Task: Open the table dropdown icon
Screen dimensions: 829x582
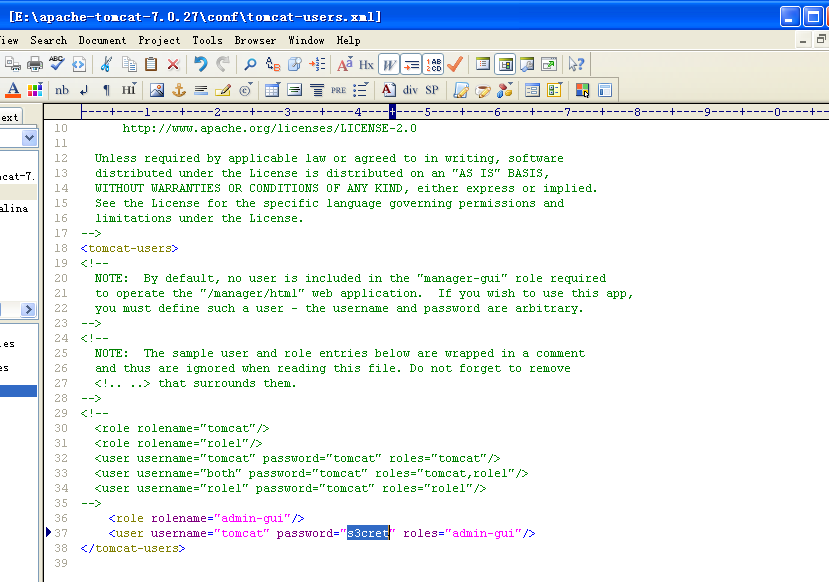Action: click(272, 90)
